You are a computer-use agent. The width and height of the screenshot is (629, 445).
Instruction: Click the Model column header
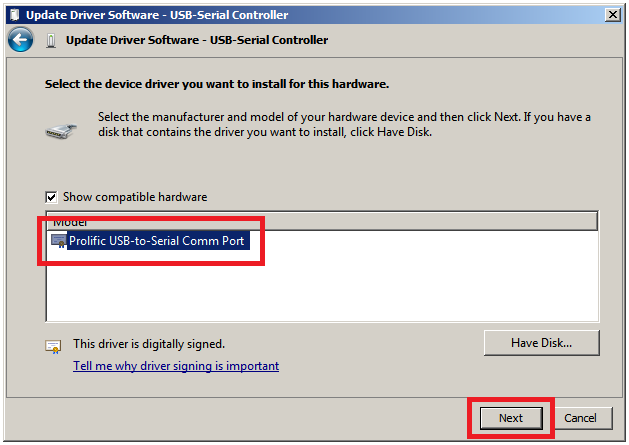click(x=322, y=221)
